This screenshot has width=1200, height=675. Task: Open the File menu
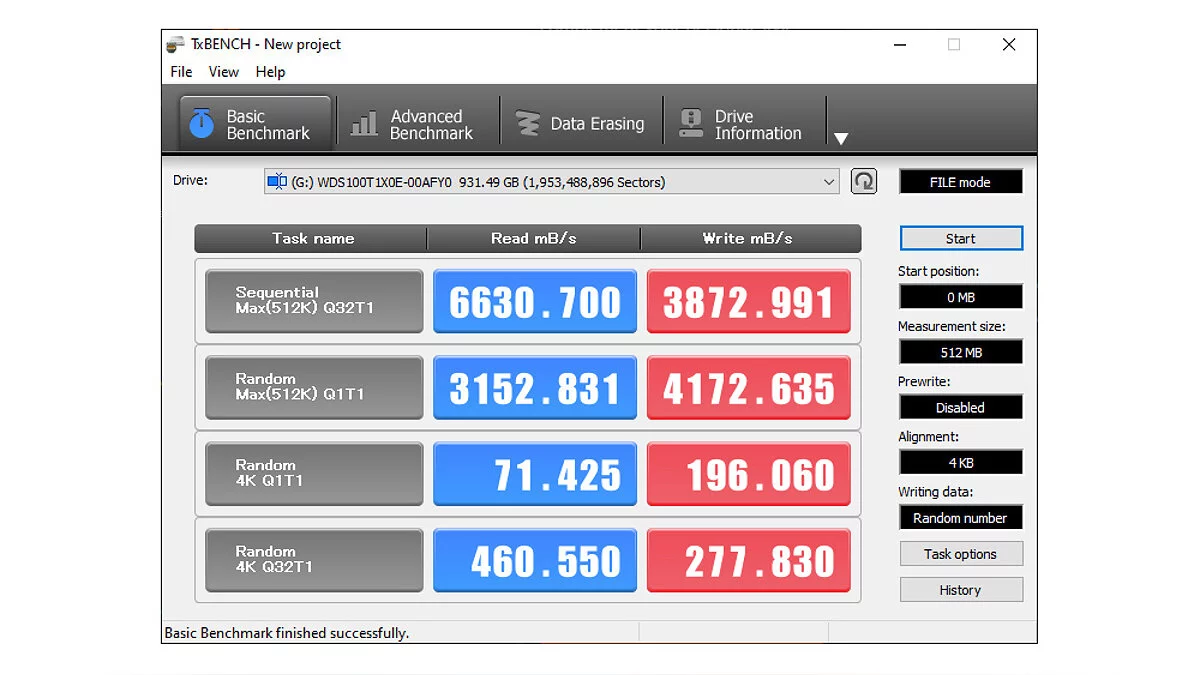coord(181,72)
